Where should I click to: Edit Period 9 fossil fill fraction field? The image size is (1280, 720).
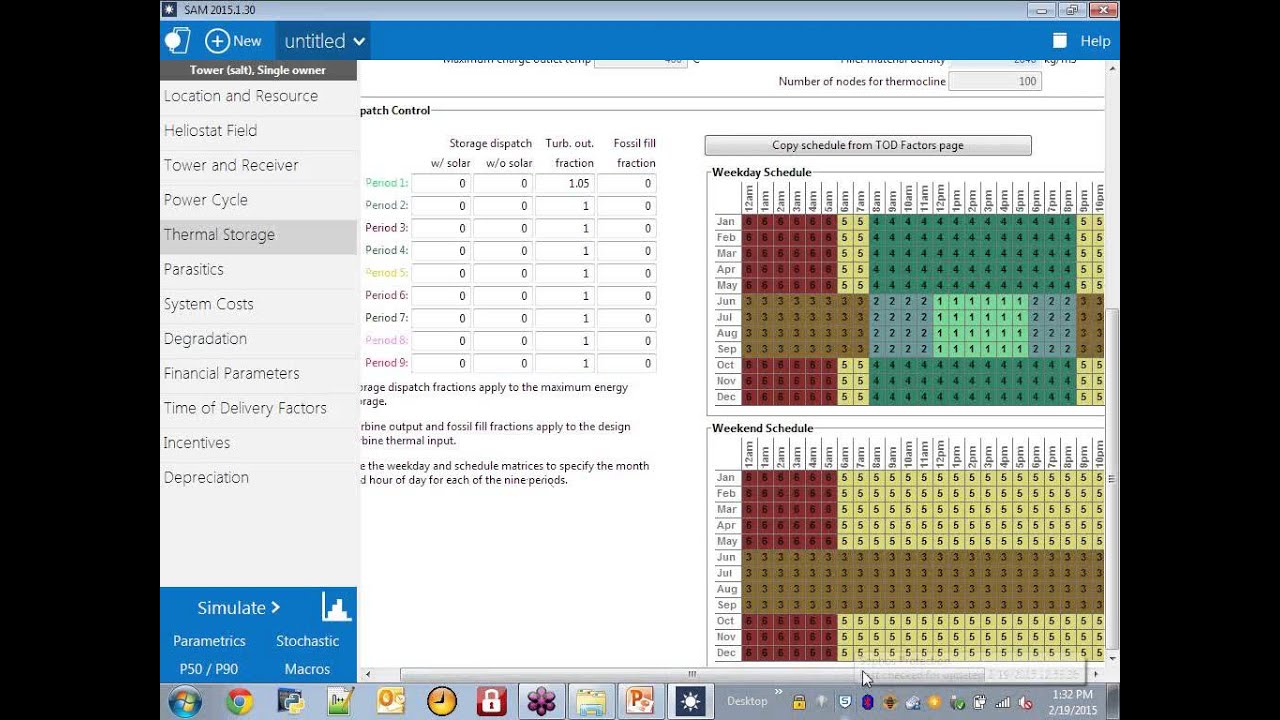(x=627, y=363)
